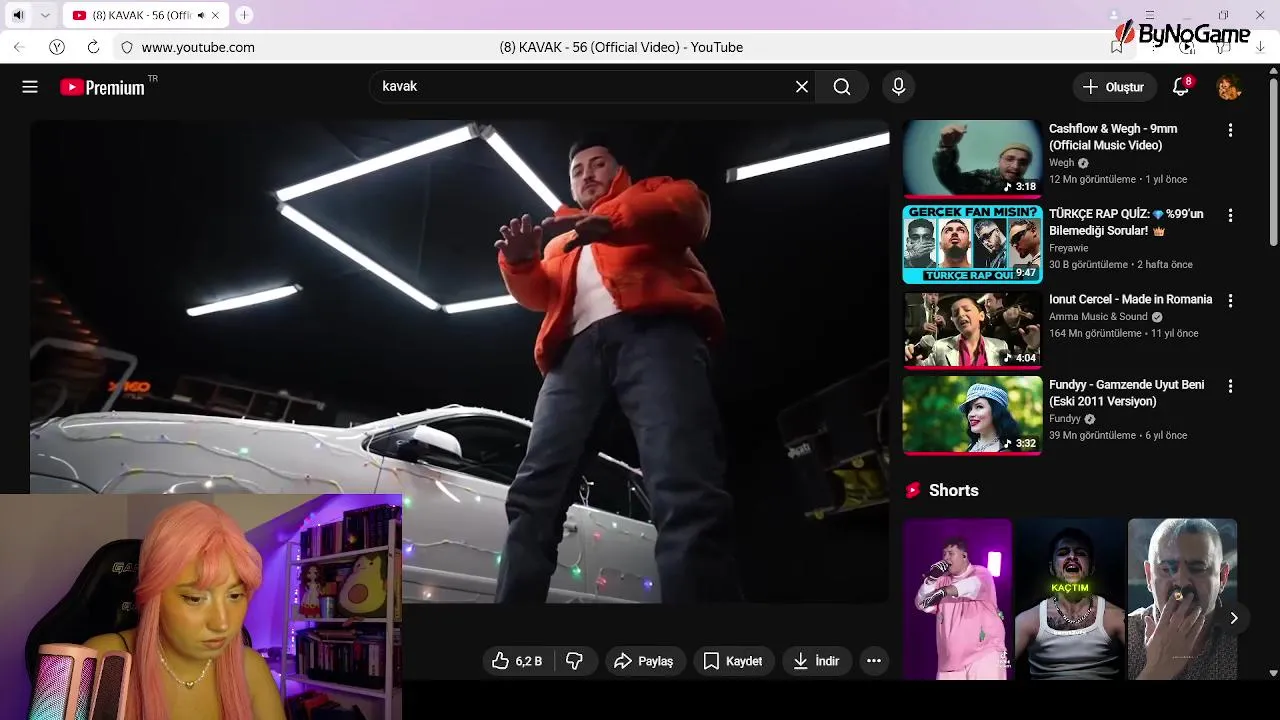Start voice search with microphone
1280x720 pixels.
click(x=898, y=87)
